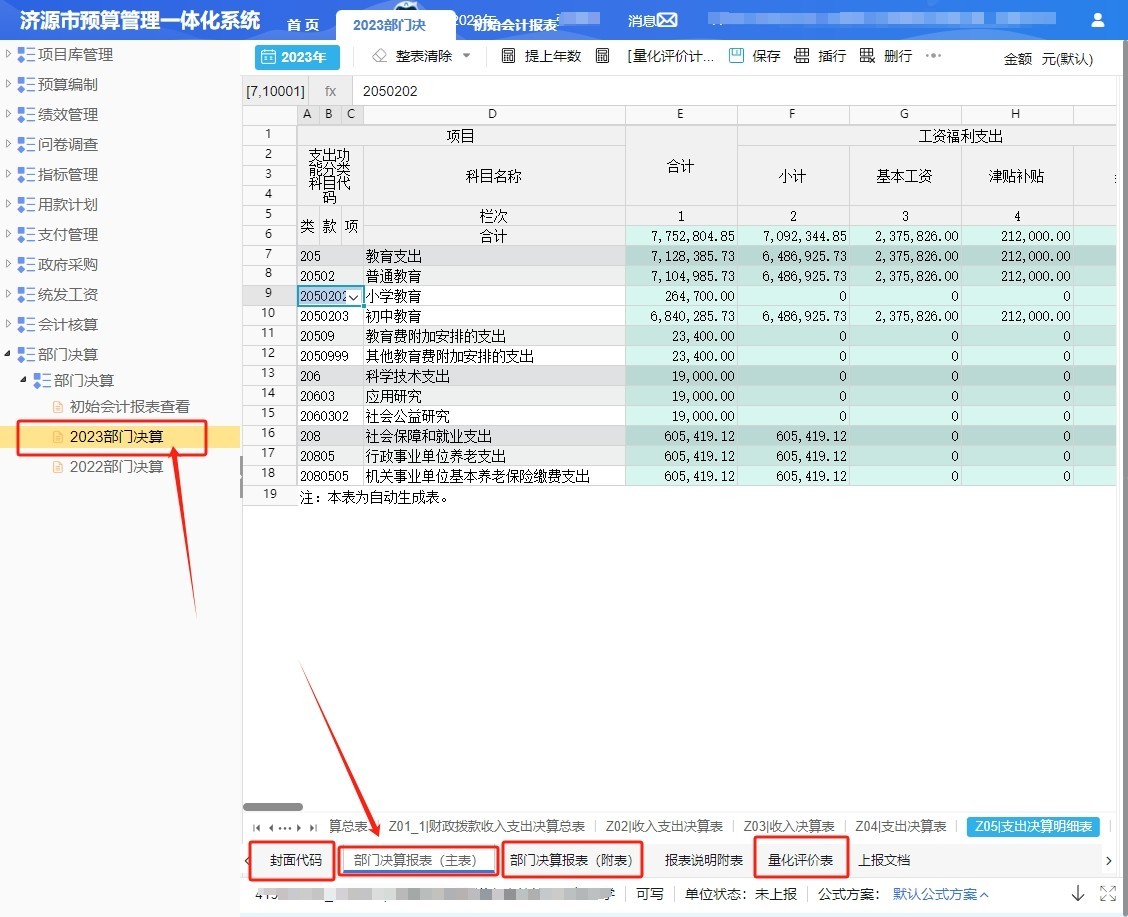
Task: Select the 科学技术支出 row name cell
Action: click(494, 376)
